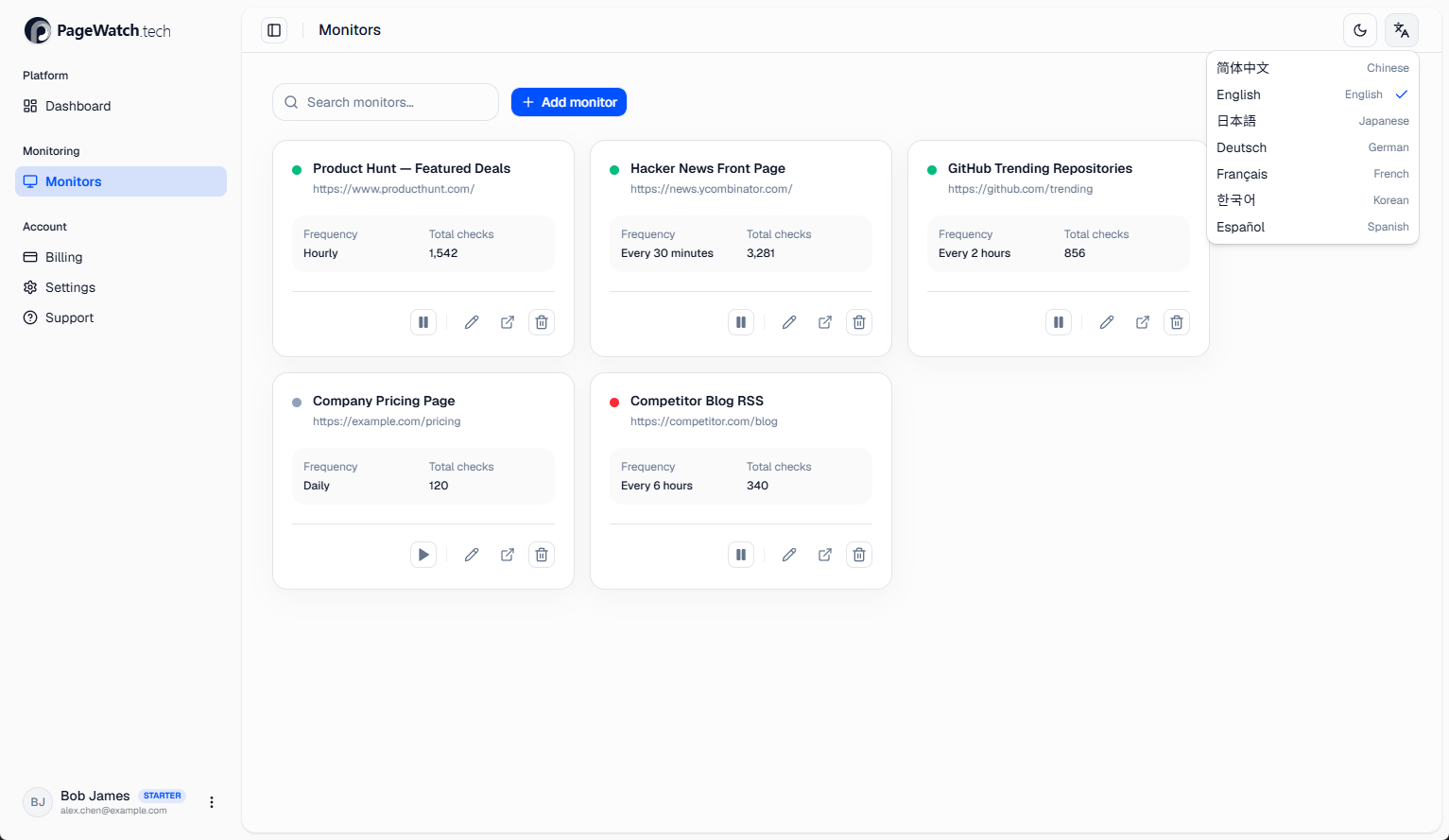
Task: Focus the Search monitors field
Action: pyautogui.click(x=386, y=102)
